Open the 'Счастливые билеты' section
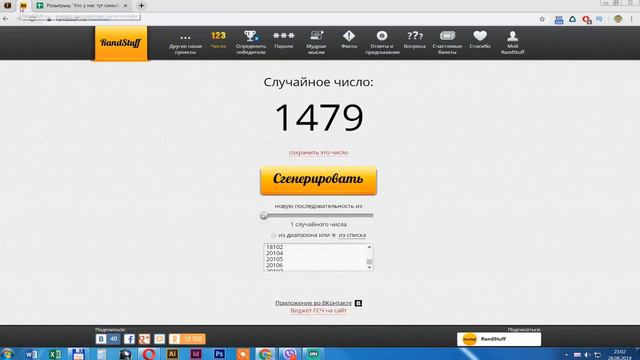Screen dimensions: 640x360 tap(447, 42)
